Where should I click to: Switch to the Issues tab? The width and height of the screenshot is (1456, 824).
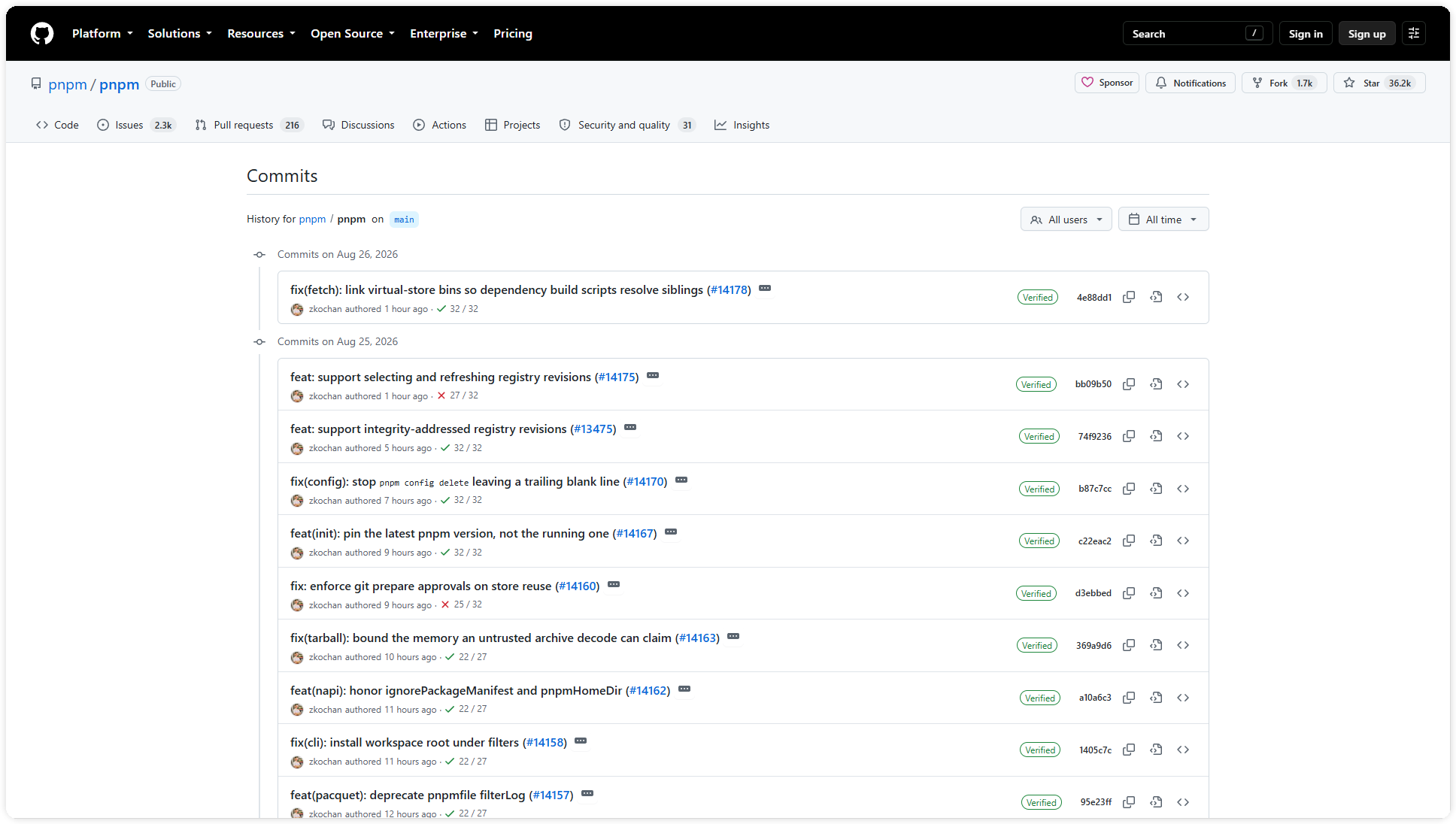pyautogui.click(x=136, y=125)
